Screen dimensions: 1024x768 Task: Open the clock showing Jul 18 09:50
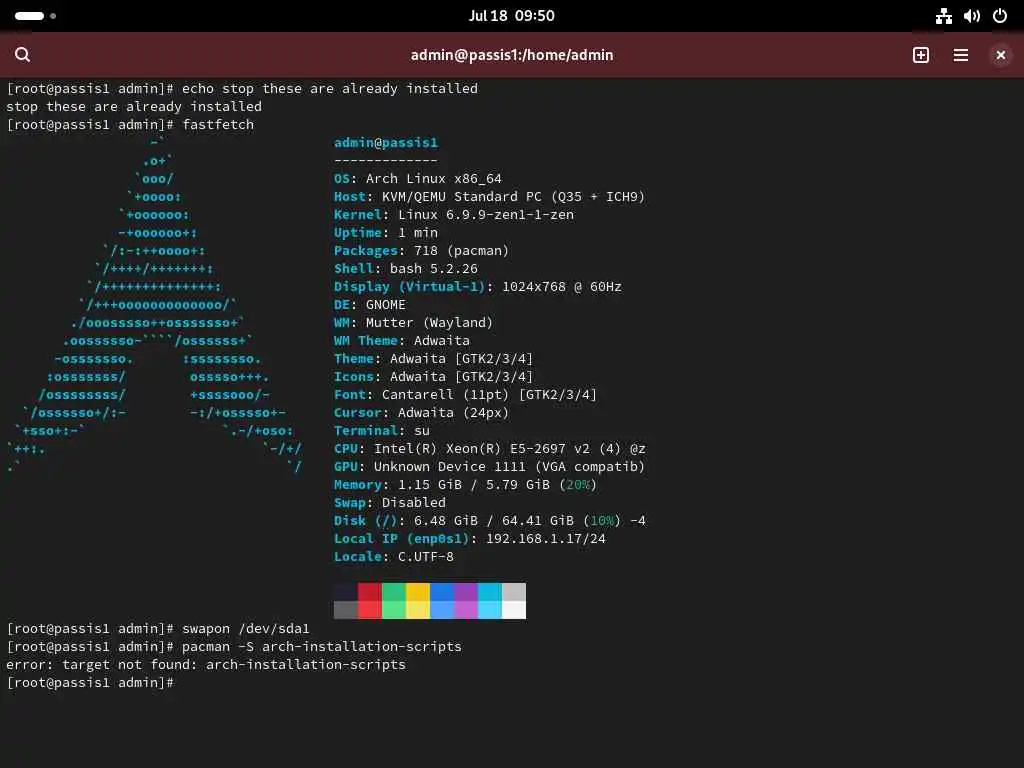click(511, 16)
